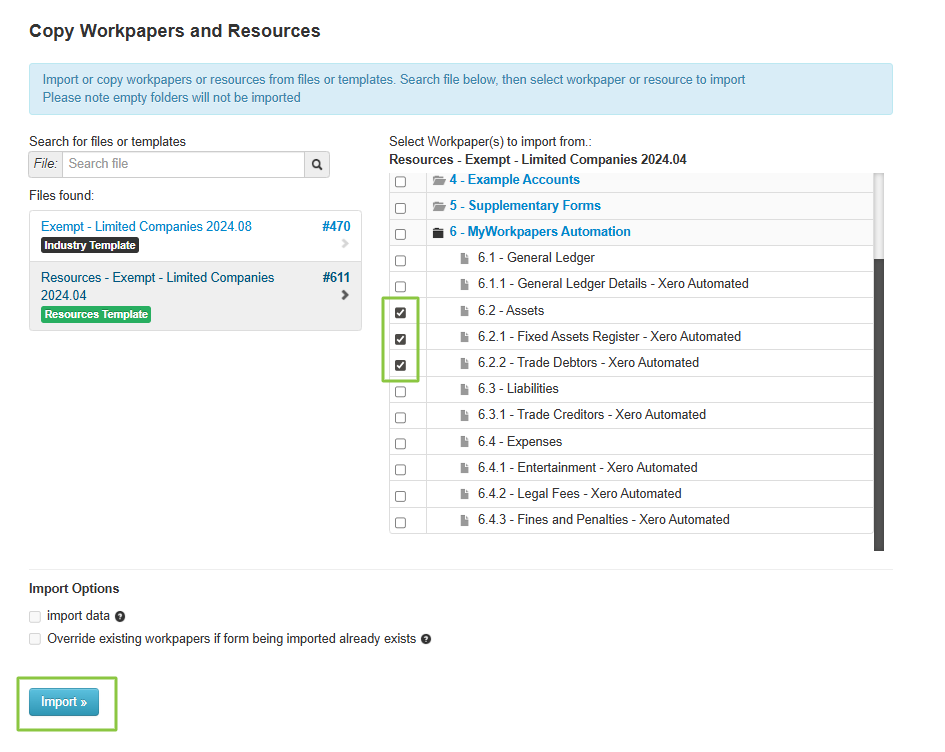Enable the import data checkbox

(x=36, y=617)
